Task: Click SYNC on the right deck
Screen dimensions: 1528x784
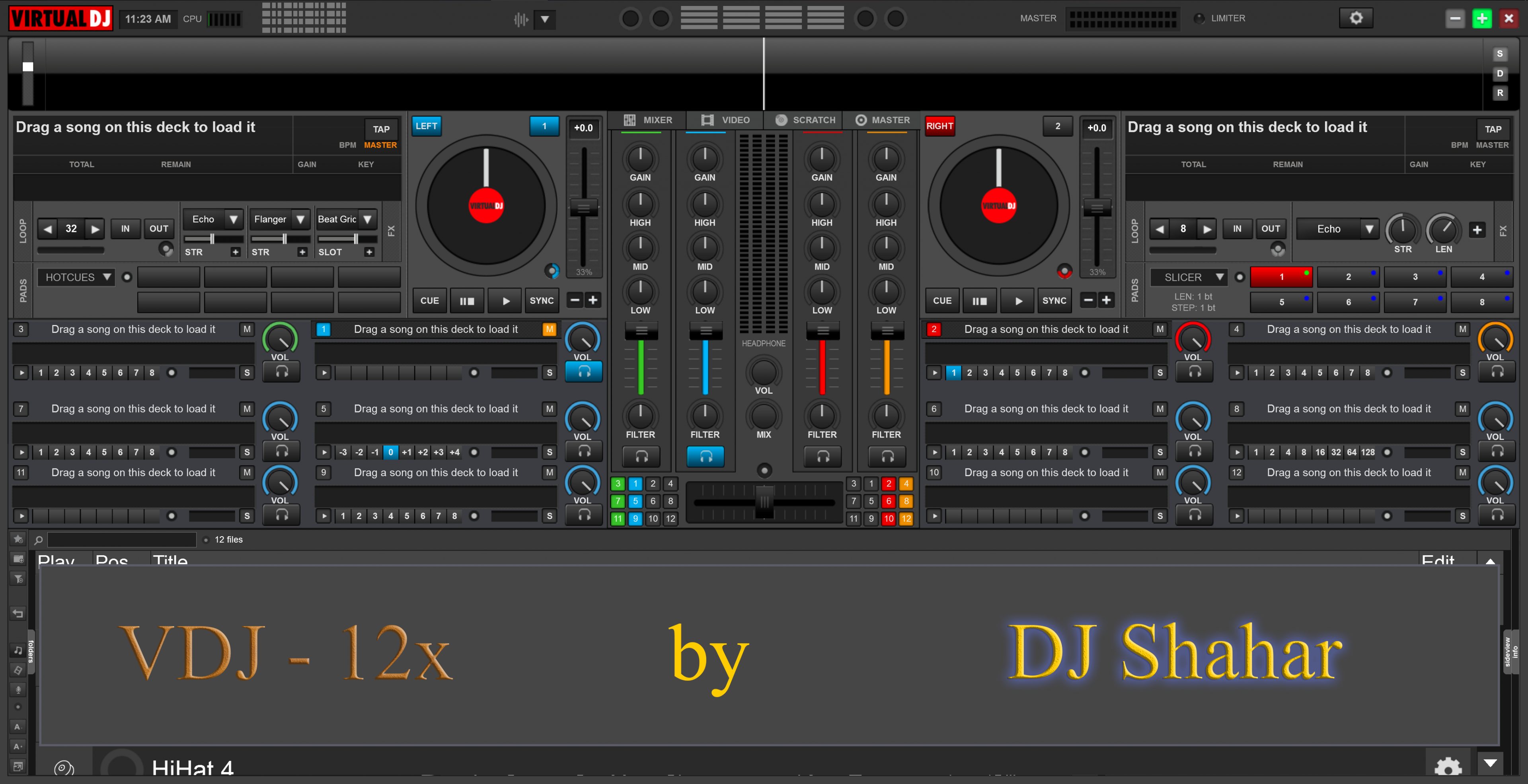Action: (1054, 301)
